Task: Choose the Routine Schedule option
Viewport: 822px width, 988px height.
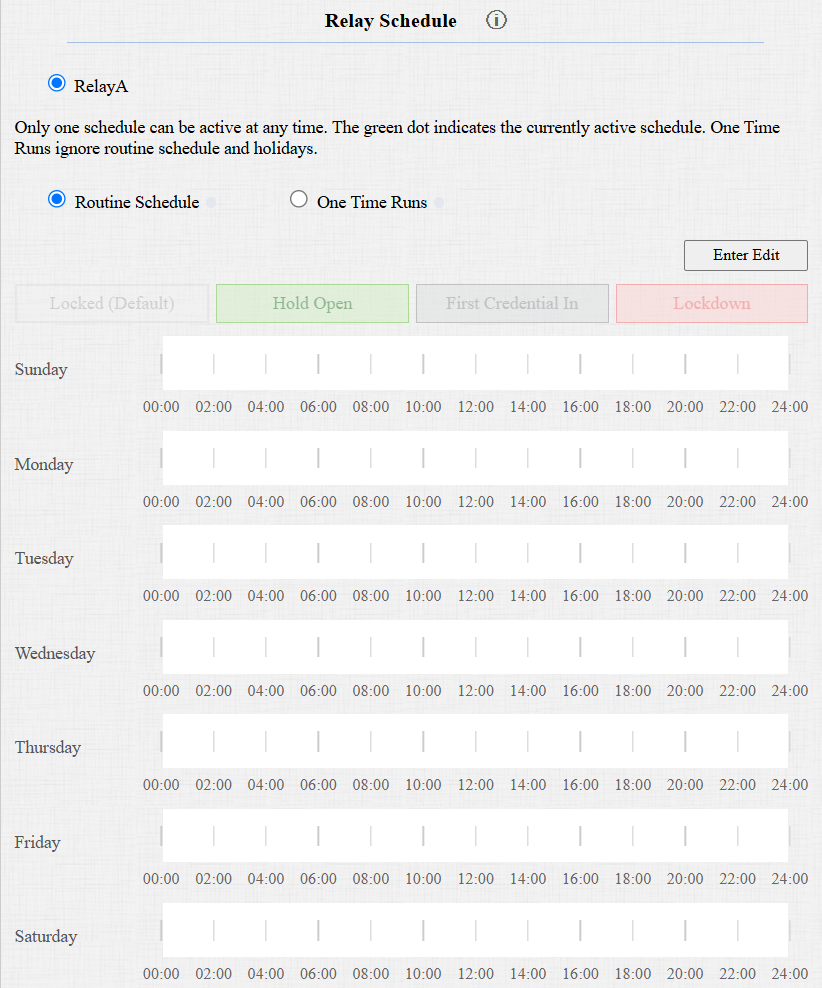Action: 57,200
